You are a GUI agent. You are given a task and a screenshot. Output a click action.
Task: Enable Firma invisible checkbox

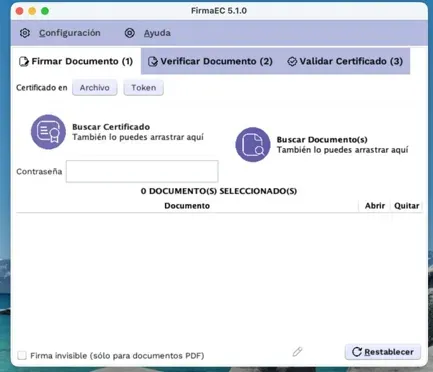pyautogui.click(x=22, y=355)
